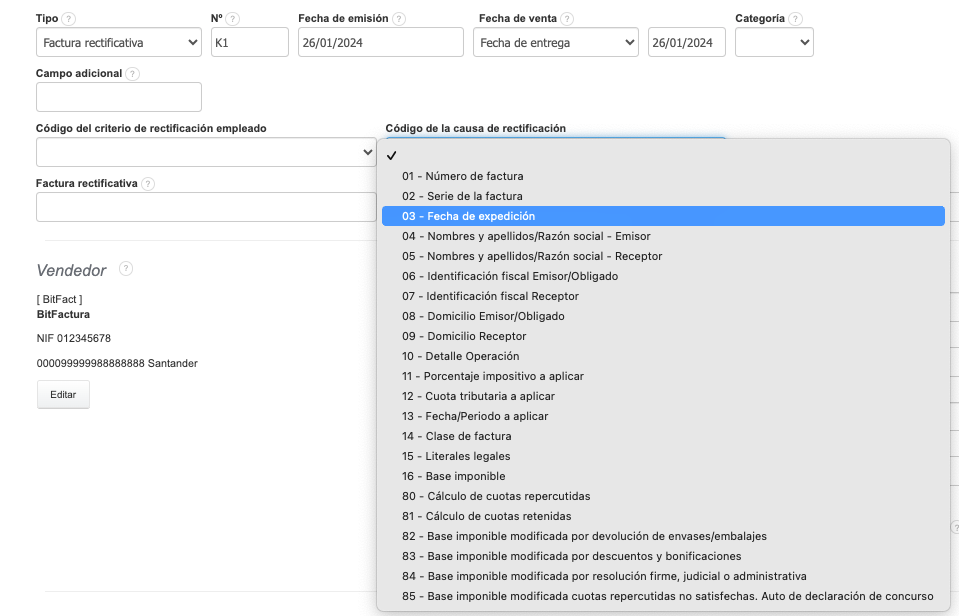Click help icon beside Categoria

coord(795,19)
